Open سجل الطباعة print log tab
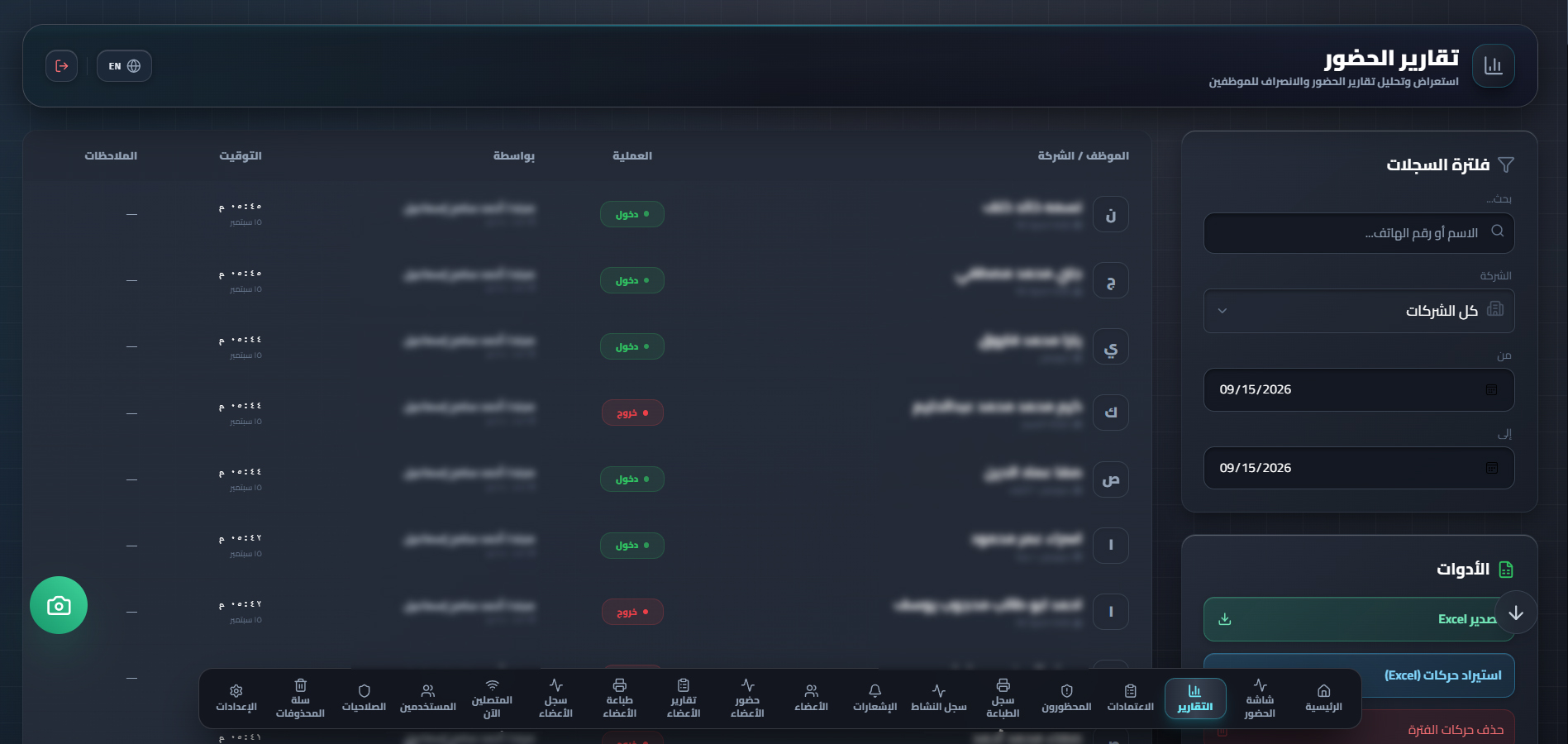The image size is (1568, 744). (x=1003, y=699)
